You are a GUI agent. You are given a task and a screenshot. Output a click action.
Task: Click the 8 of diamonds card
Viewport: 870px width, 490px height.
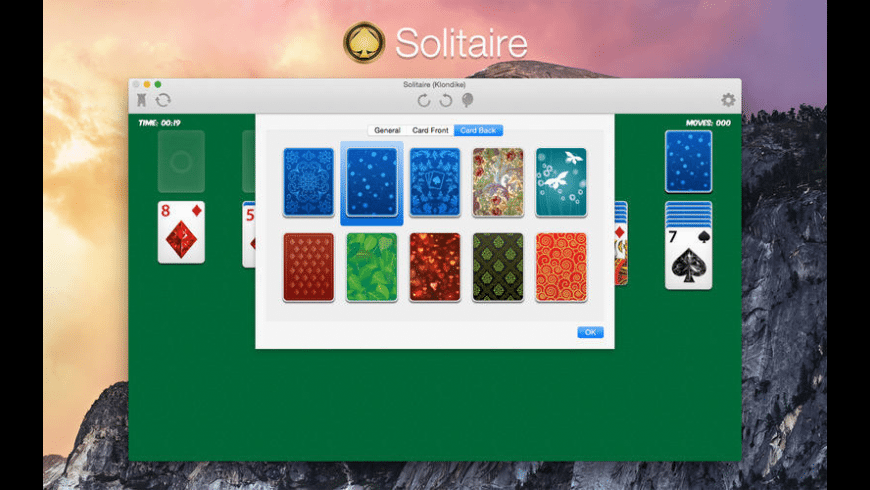point(181,232)
